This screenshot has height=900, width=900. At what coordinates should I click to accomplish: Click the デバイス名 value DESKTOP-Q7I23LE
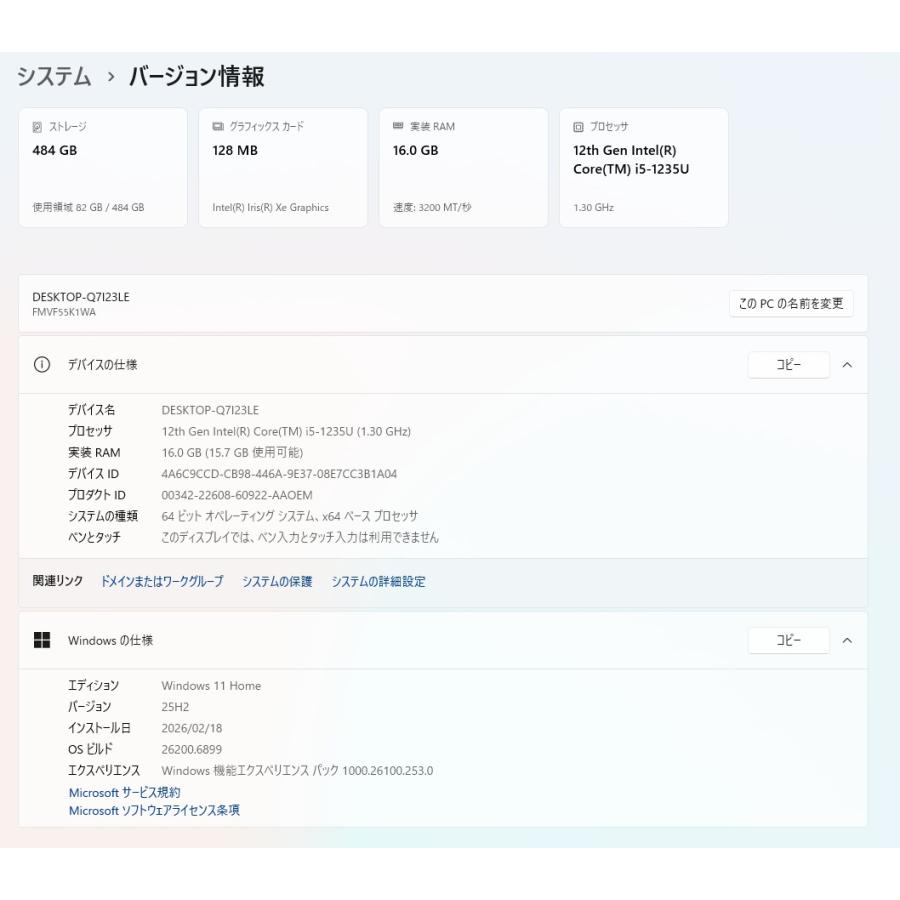(210, 410)
